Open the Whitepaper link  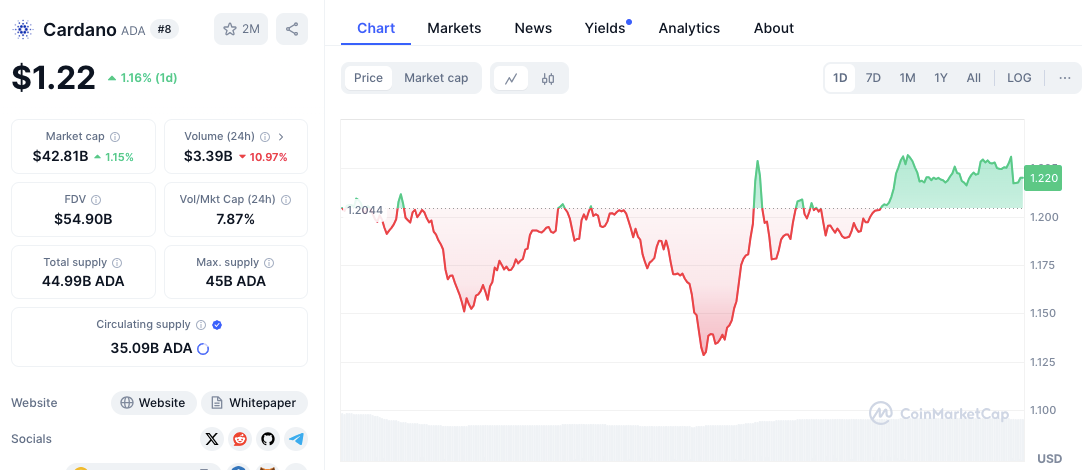(x=254, y=403)
